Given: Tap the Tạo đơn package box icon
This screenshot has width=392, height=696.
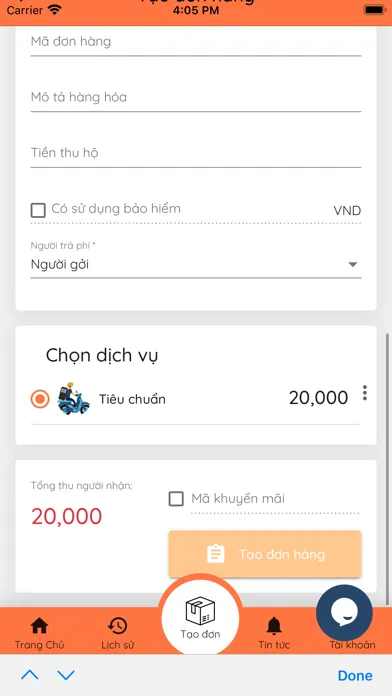Looking at the screenshot, I should (200, 610).
